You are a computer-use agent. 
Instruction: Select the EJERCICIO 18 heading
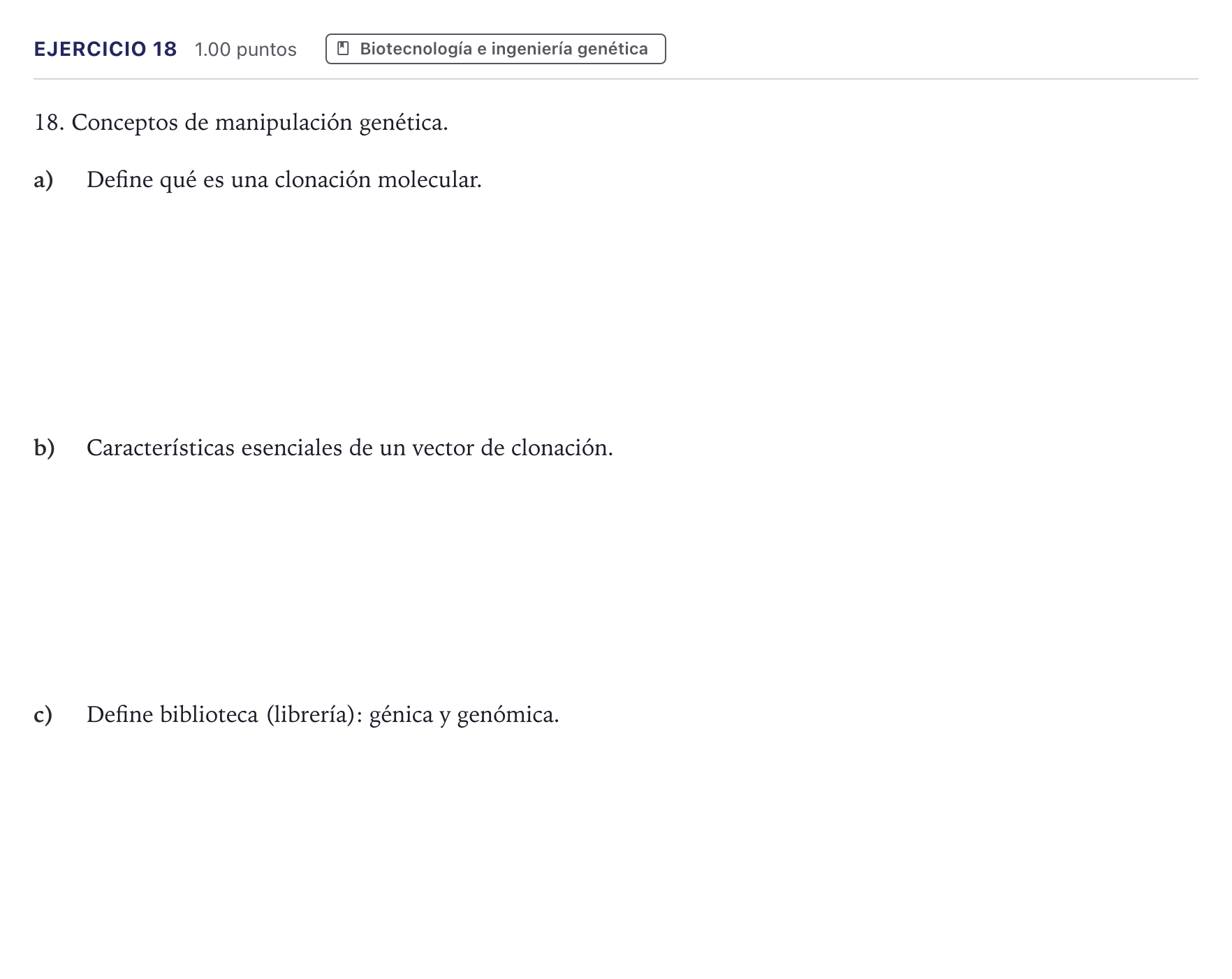105,49
